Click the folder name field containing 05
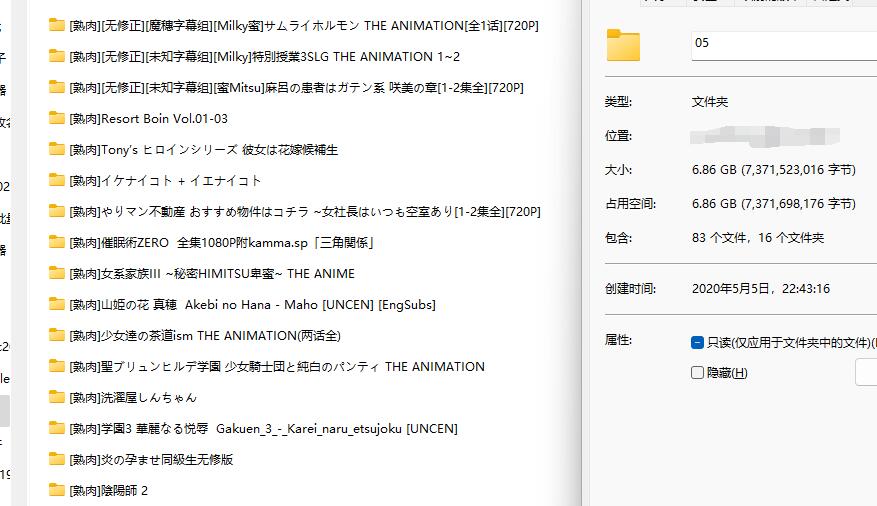877x506 pixels. coord(780,44)
